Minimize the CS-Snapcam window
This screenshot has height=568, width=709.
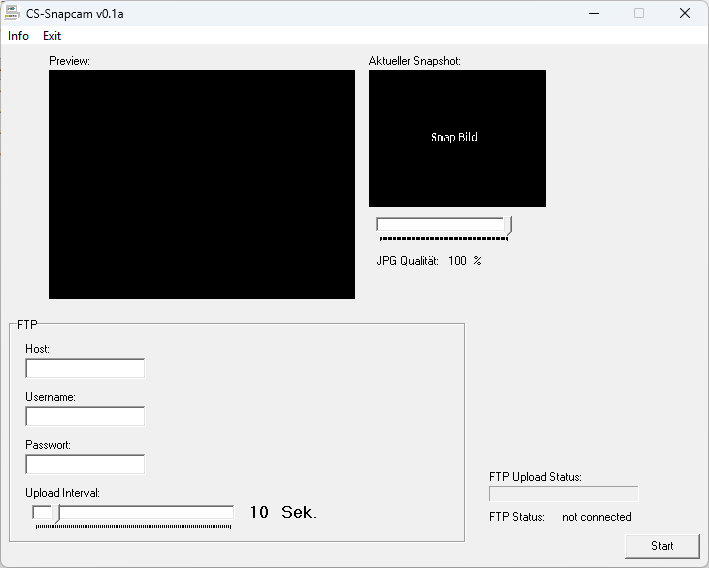click(594, 13)
